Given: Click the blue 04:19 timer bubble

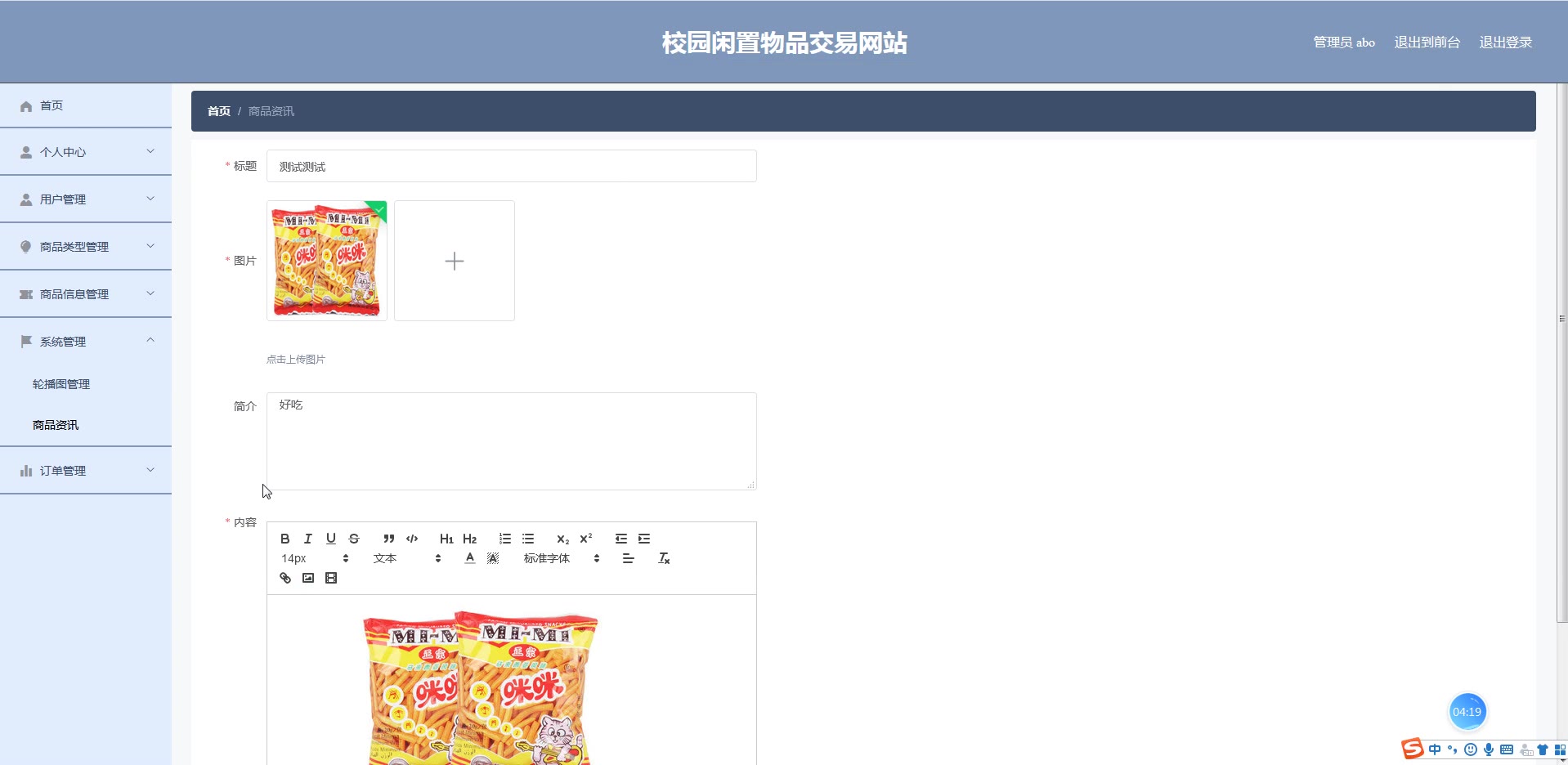Looking at the screenshot, I should coord(1467,712).
